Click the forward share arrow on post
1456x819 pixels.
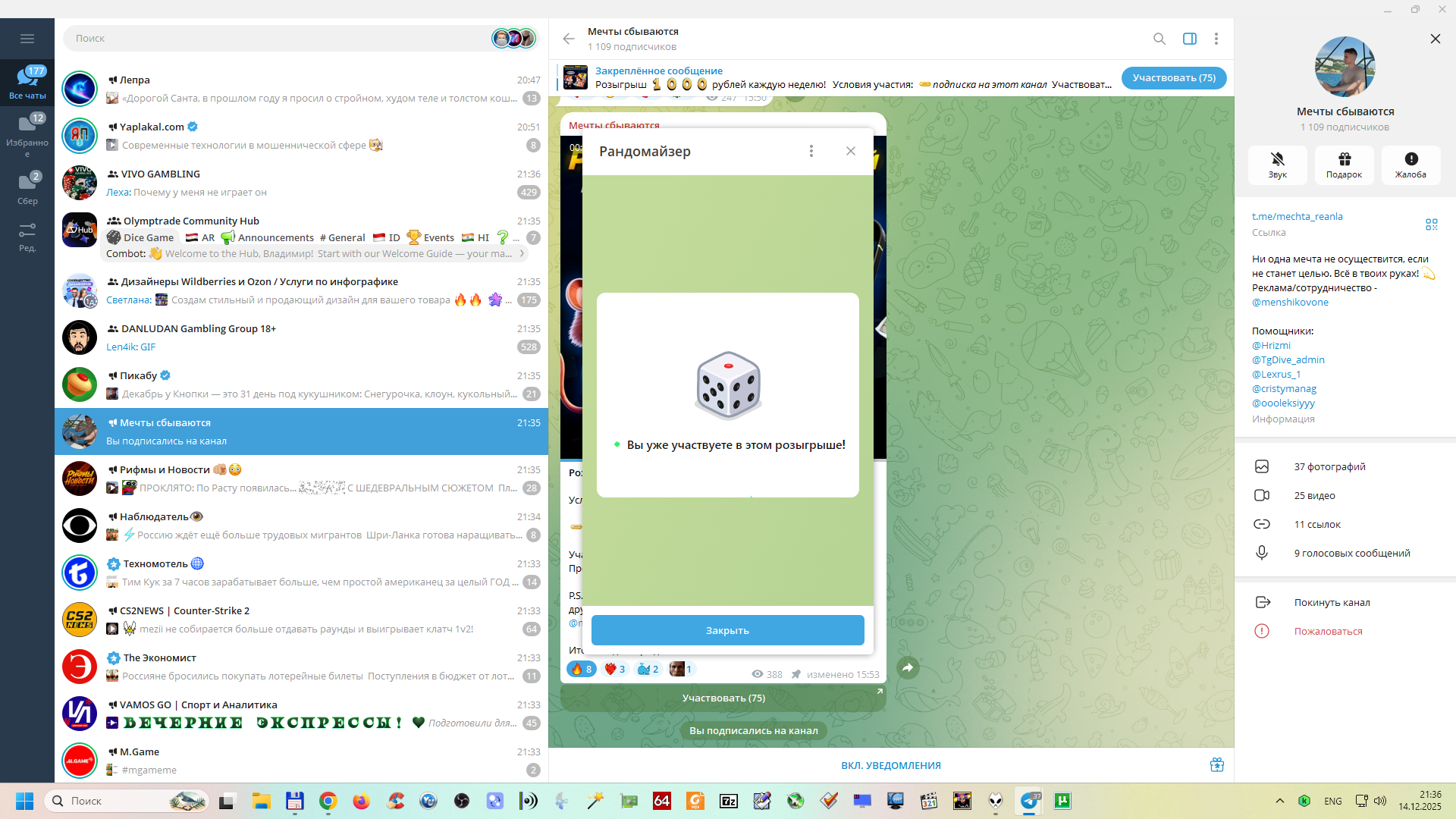[x=907, y=667]
